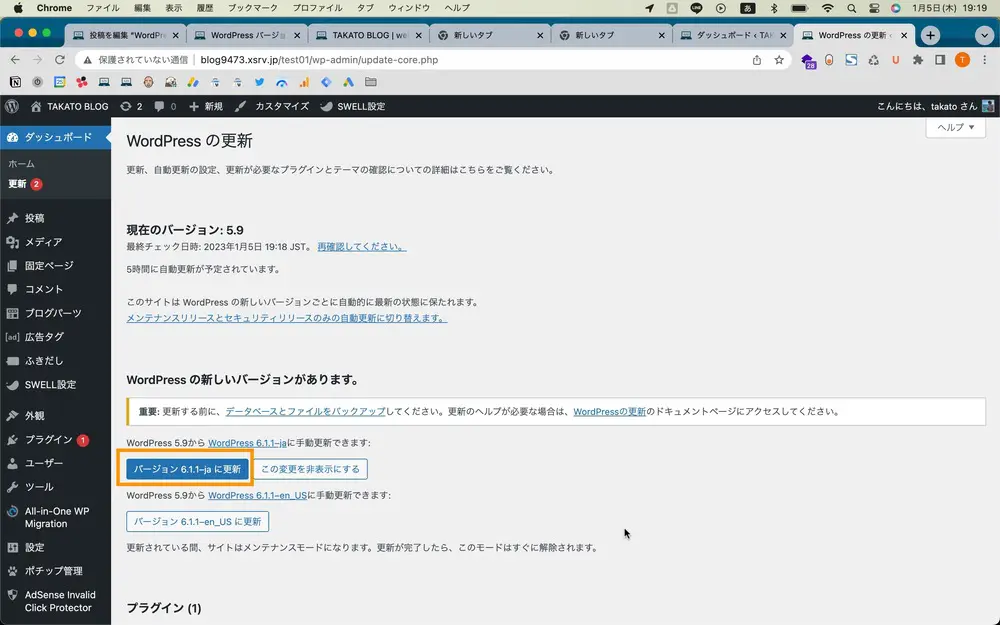Switch to 投稿を編集 tab

pos(126,35)
